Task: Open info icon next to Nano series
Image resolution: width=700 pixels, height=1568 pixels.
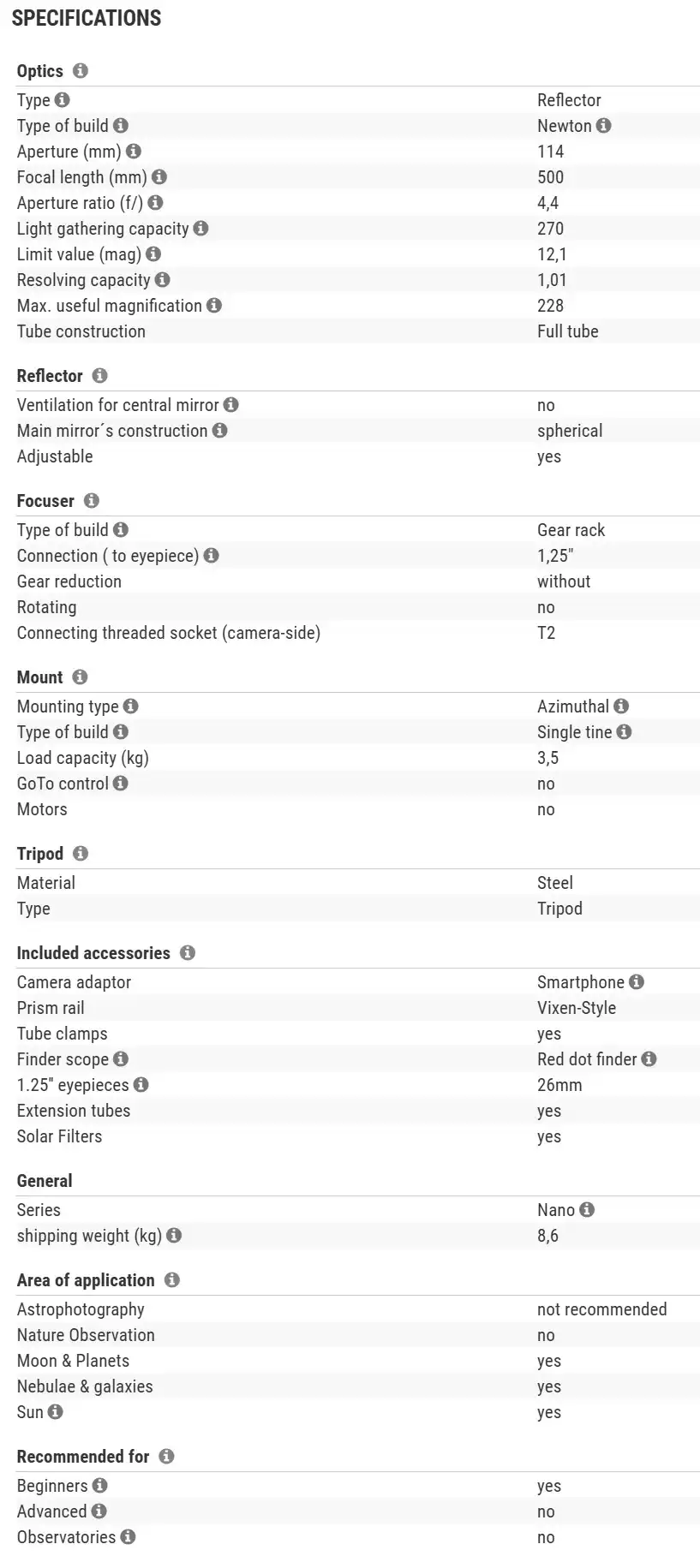Action: [587, 1210]
